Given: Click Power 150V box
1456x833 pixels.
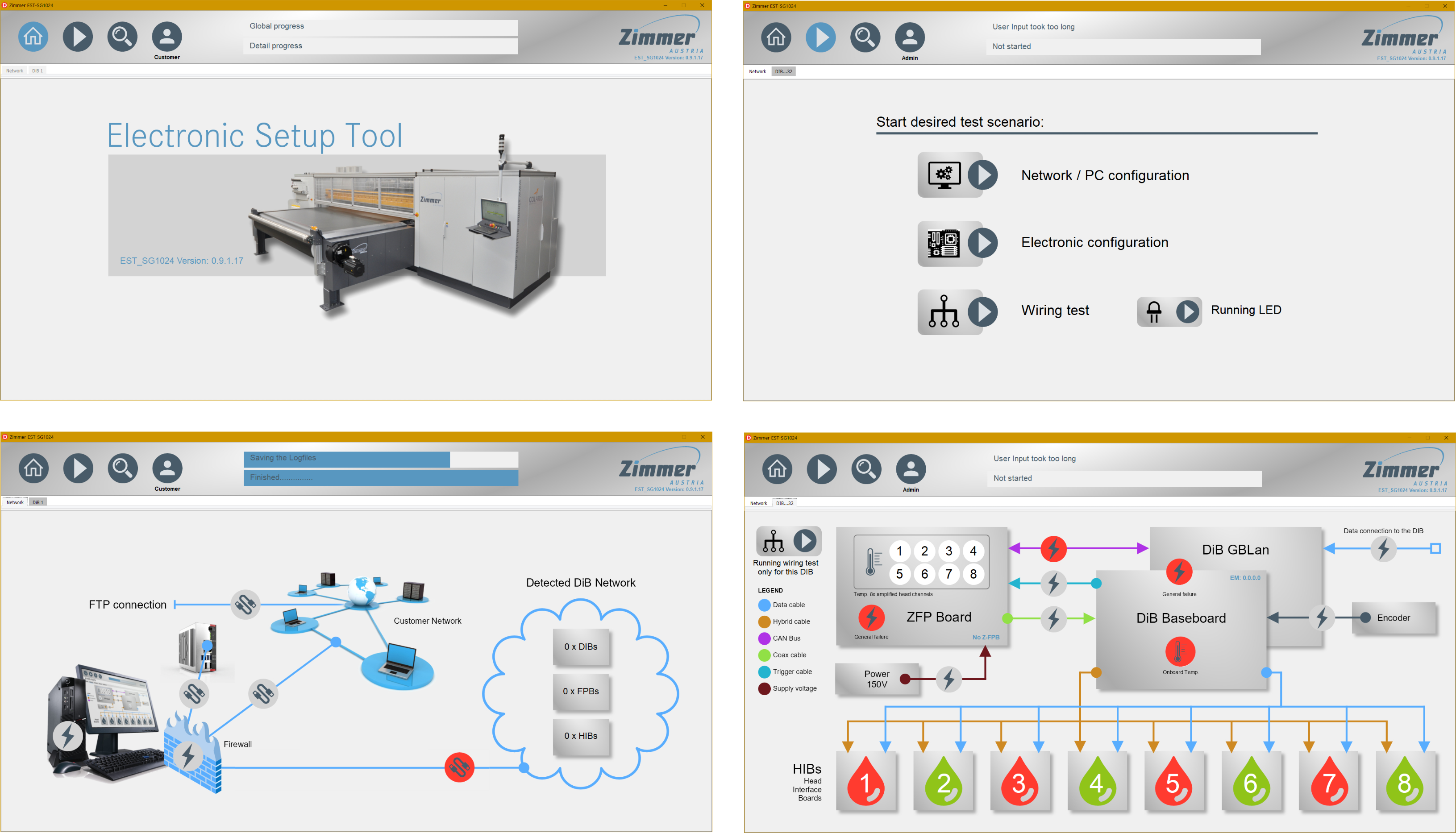Looking at the screenshot, I should [x=877, y=679].
